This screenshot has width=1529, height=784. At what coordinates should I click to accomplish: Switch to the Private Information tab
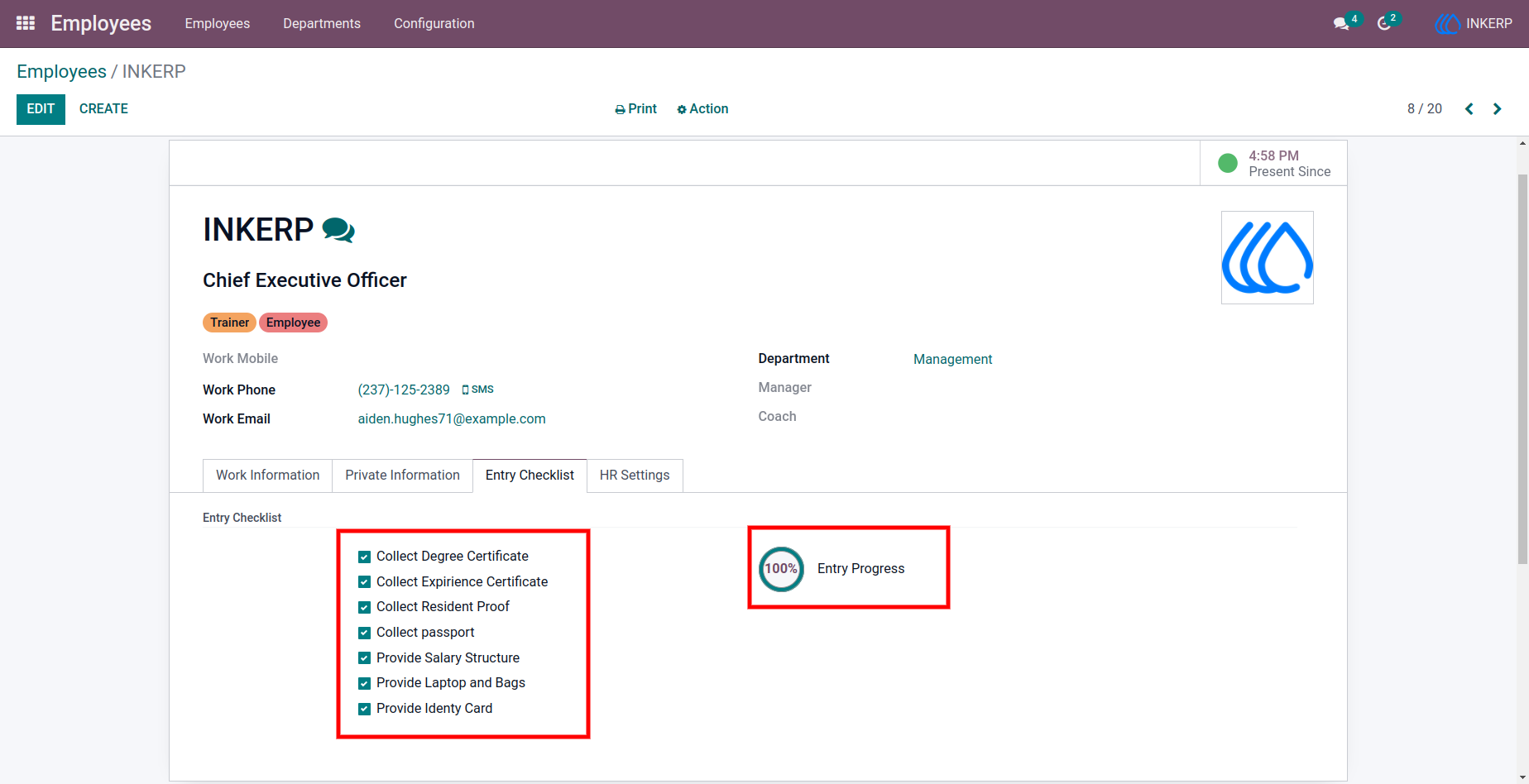[x=403, y=476]
